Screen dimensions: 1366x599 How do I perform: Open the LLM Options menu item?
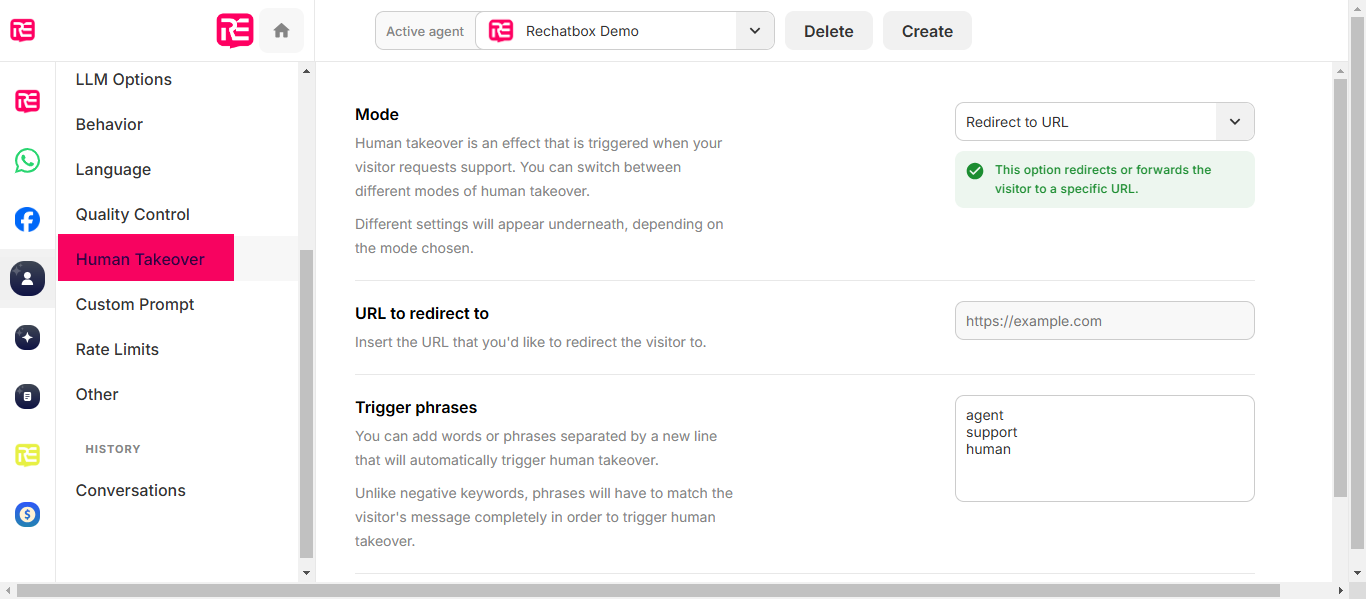[x=124, y=80]
